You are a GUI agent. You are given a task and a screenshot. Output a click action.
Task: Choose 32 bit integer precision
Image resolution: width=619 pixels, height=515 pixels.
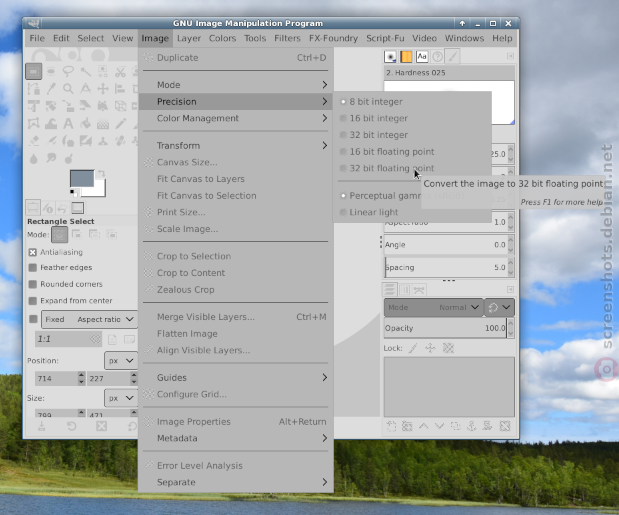[412, 135]
